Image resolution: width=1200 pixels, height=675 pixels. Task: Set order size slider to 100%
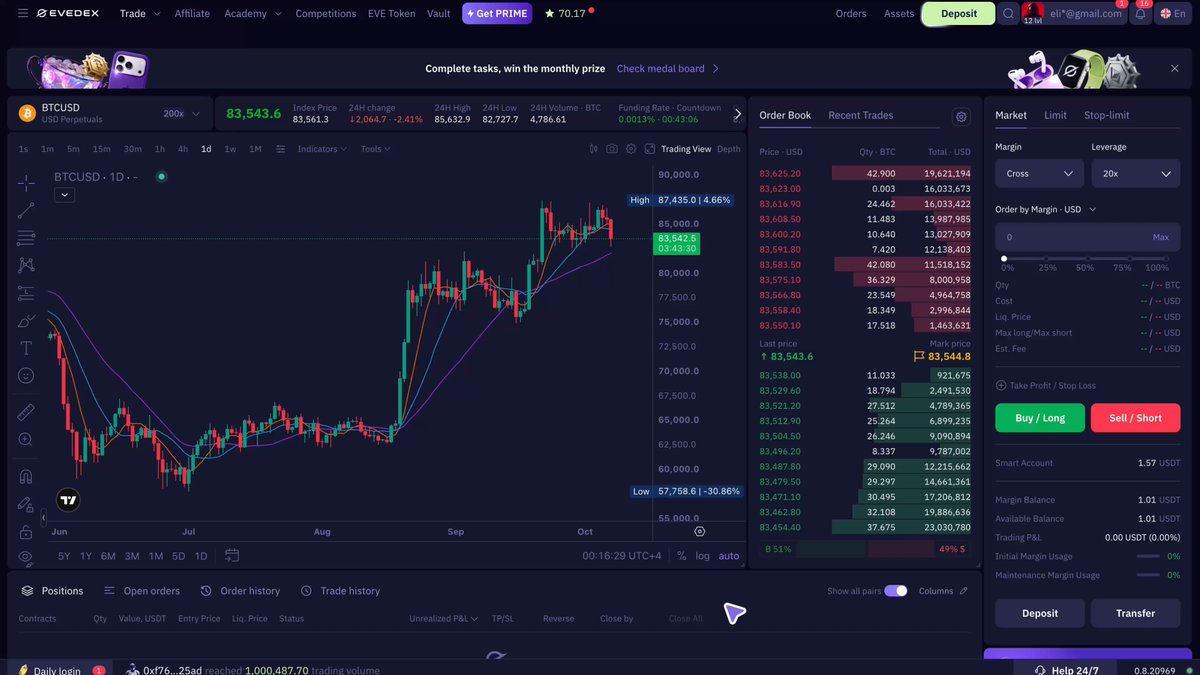pyautogui.click(x=1164, y=259)
